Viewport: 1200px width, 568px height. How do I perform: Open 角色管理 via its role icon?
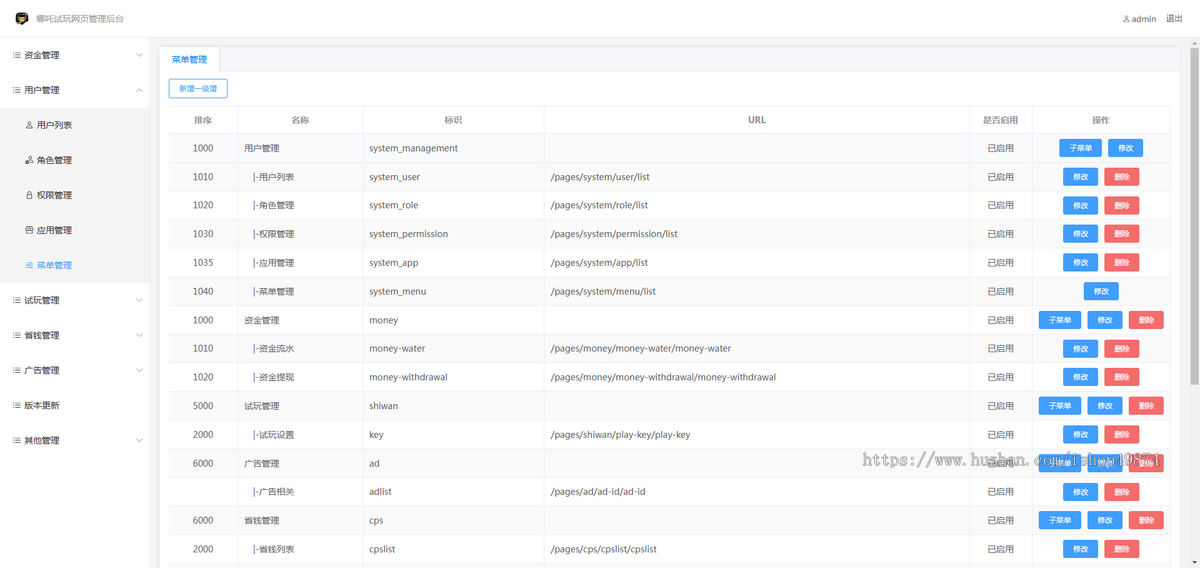click(29, 160)
